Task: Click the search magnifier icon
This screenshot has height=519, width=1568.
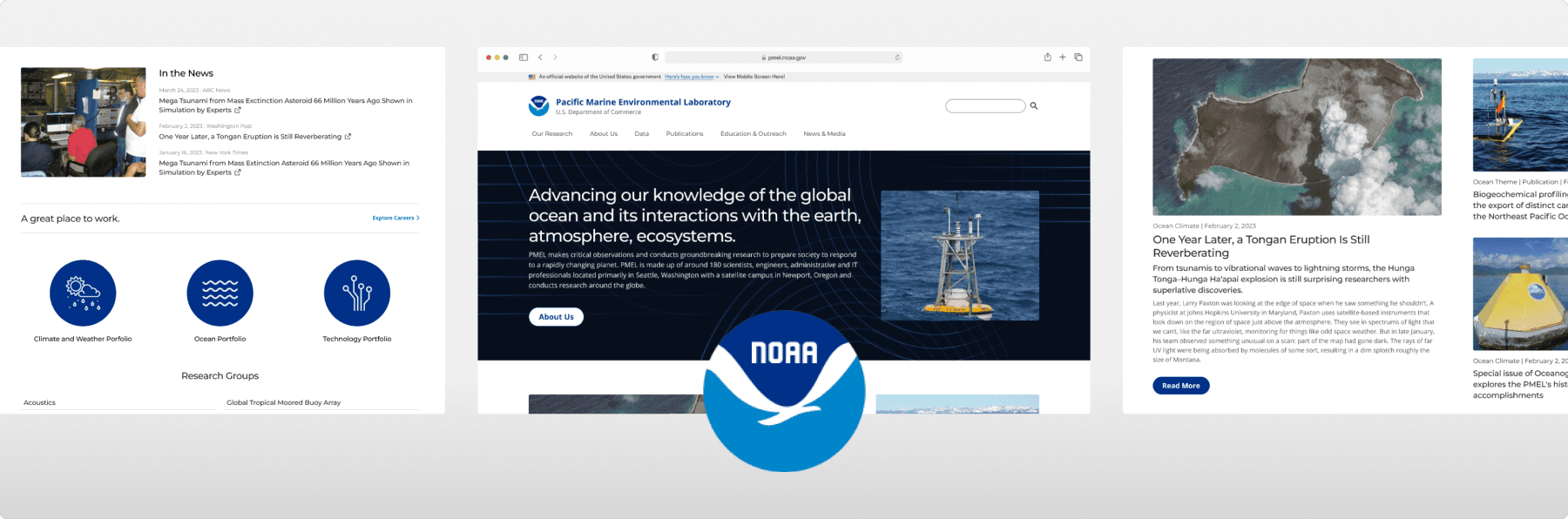Action: (x=1034, y=106)
